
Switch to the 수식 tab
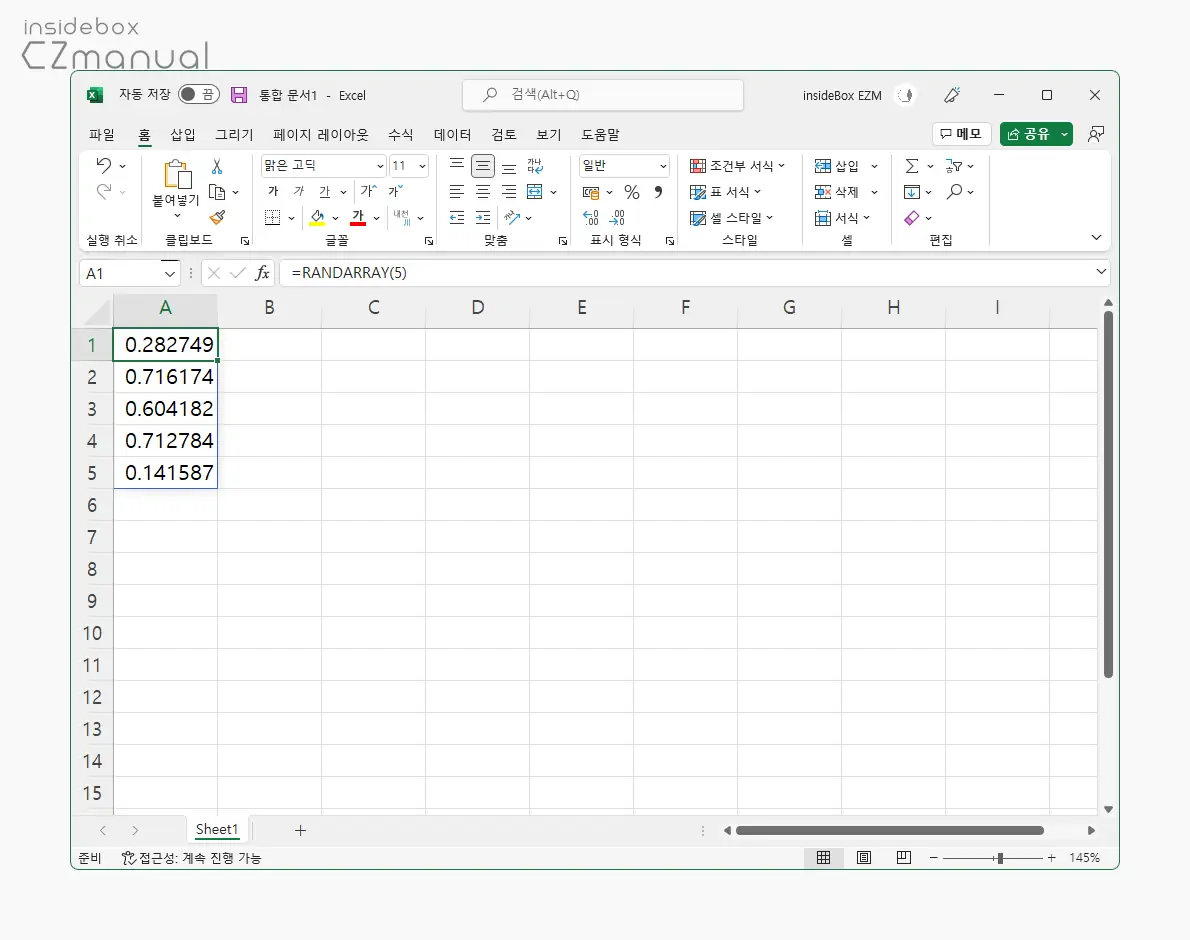pyautogui.click(x=401, y=134)
